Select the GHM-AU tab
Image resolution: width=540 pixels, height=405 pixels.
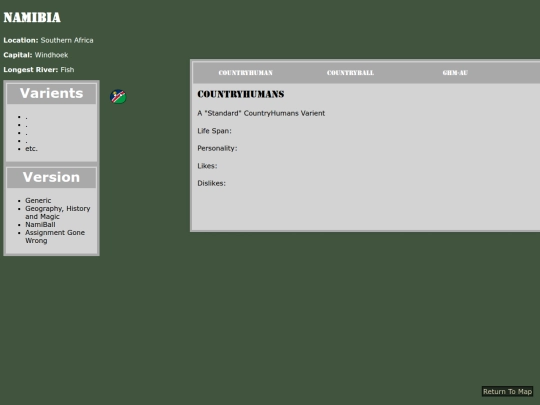455,73
